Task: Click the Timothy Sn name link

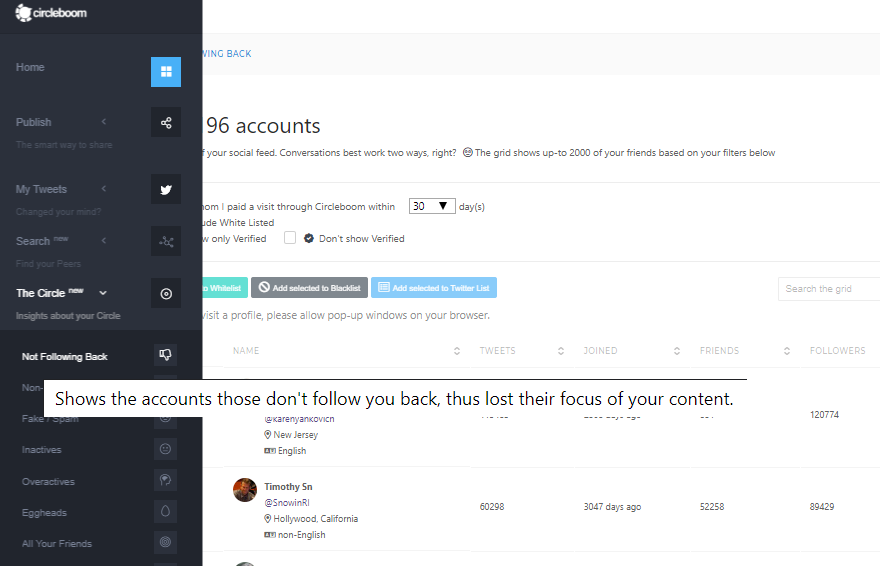Action: 288,487
